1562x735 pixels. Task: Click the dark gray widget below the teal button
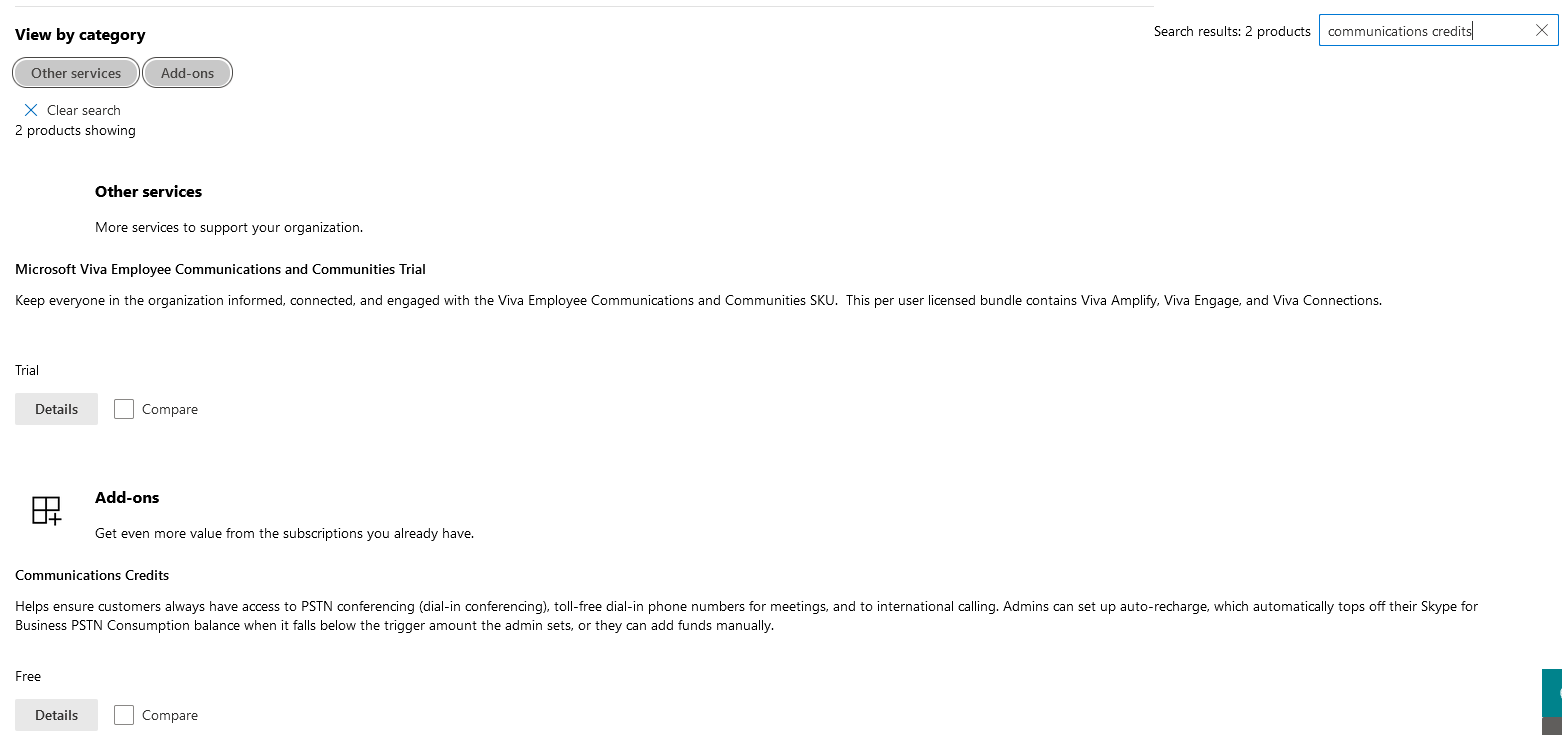1552,726
